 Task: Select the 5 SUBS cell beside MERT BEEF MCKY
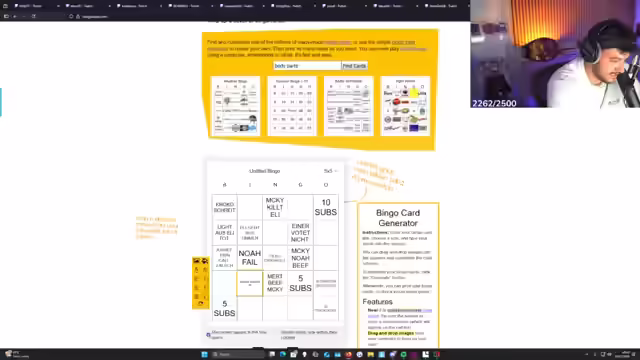300,283
